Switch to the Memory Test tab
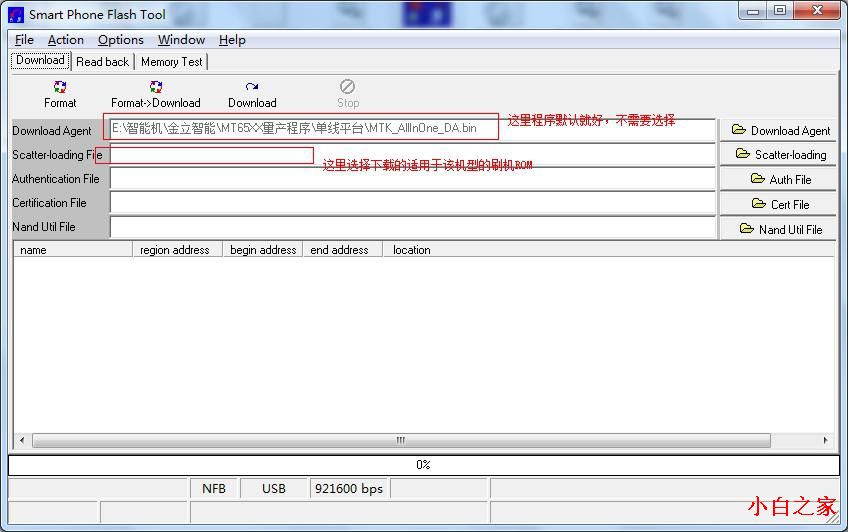 [171, 62]
